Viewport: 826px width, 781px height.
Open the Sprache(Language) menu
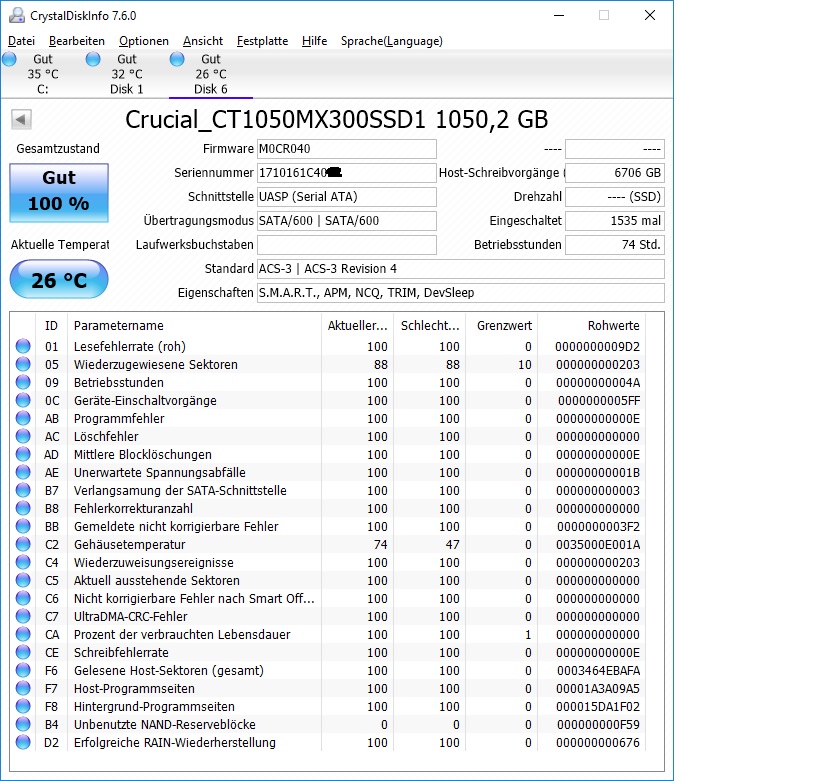pos(391,41)
